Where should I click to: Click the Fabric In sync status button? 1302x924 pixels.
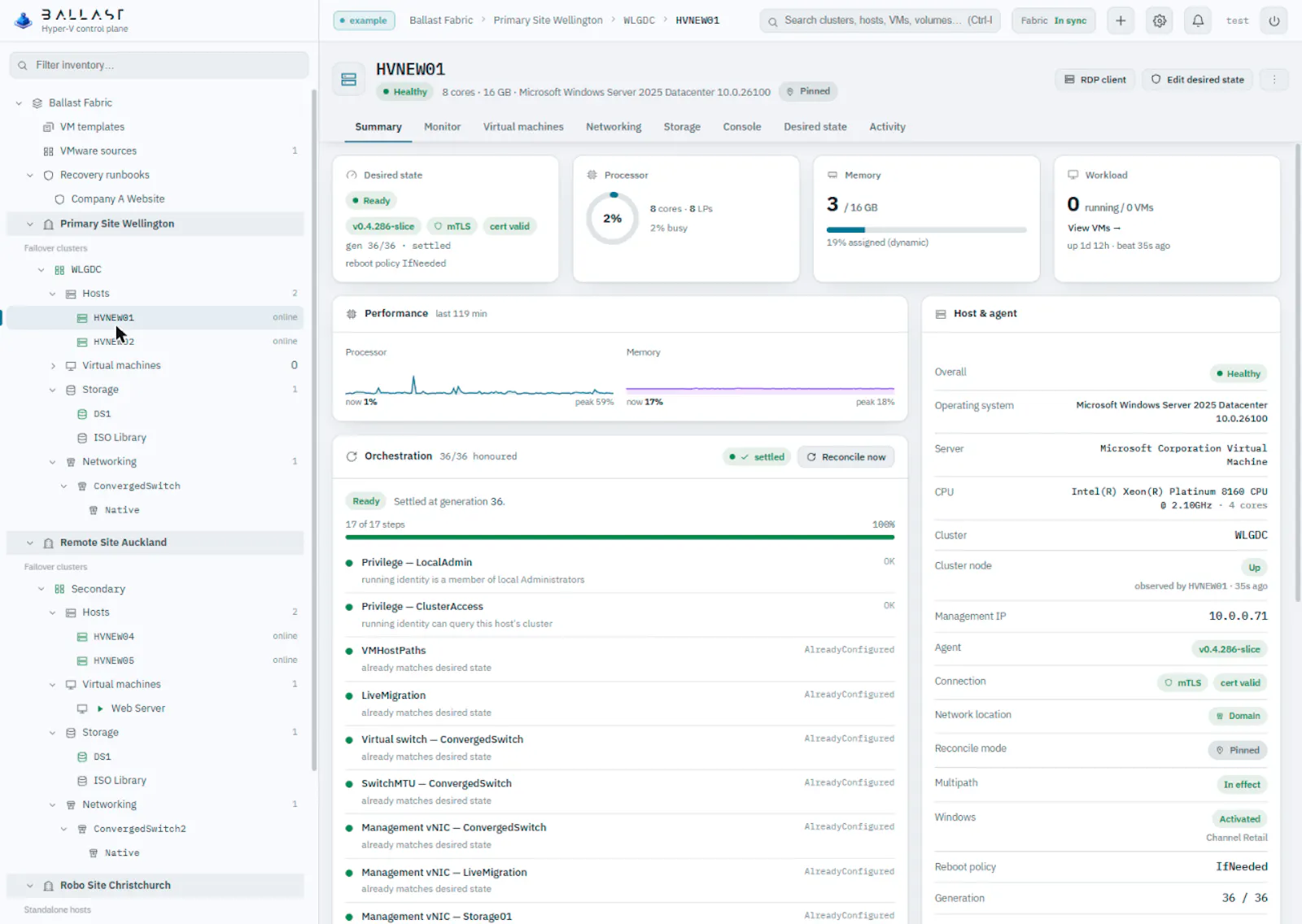[x=1054, y=20]
